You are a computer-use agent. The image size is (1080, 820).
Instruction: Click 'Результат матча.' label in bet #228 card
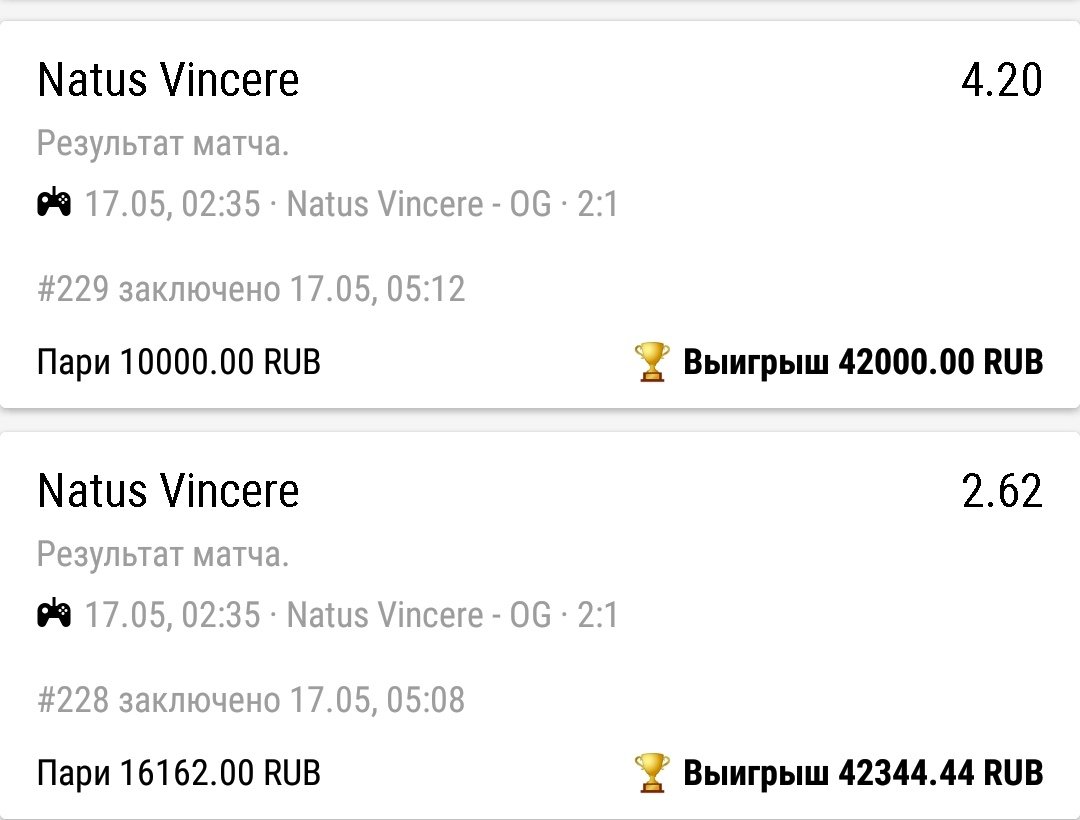(x=163, y=554)
